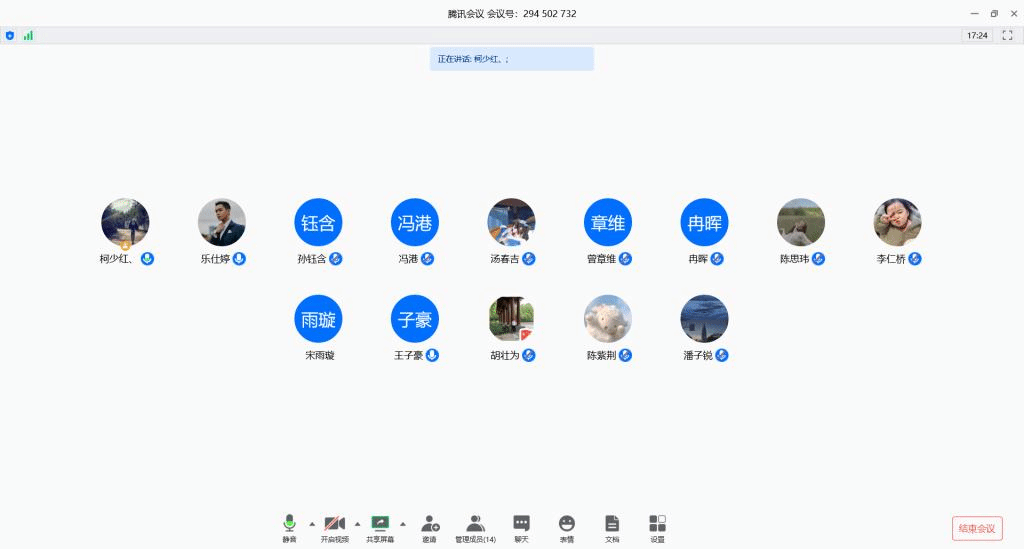Toggle full screen mode icon
Screen dimensions: 1024x549
(1007, 35)
